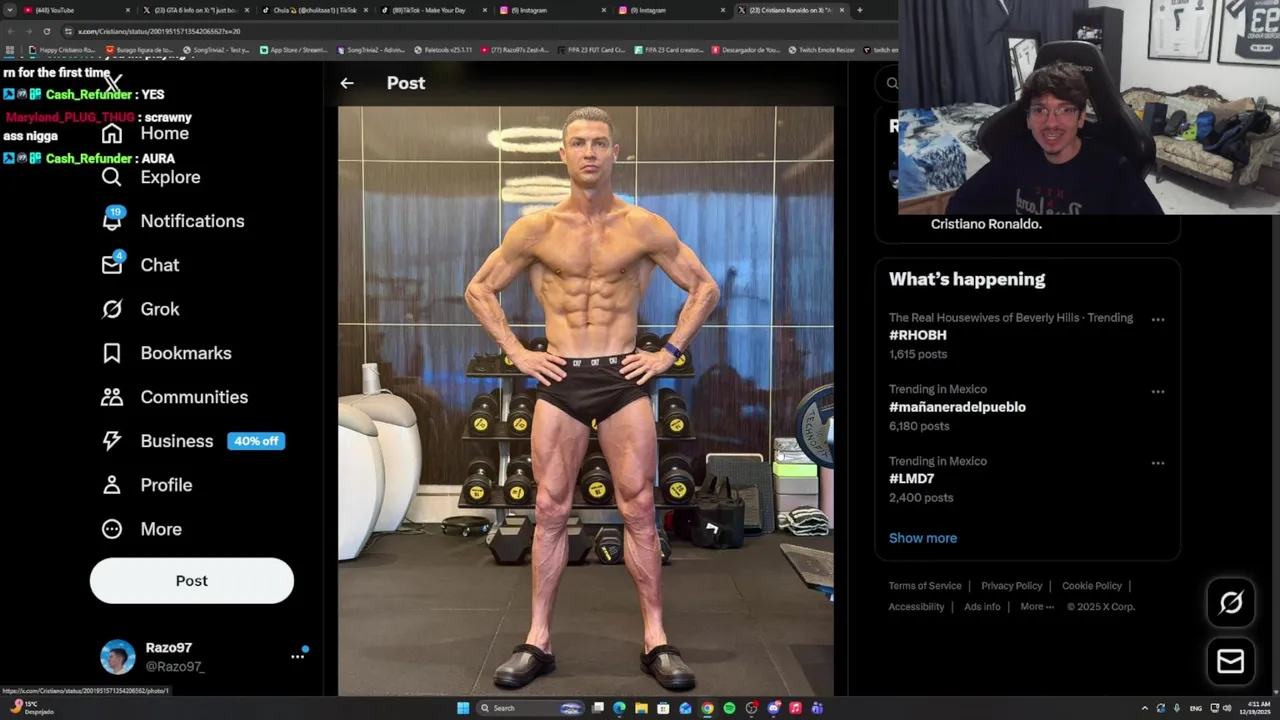Screen dimensions: 1280x720
Task: Open Home from the X sidebar
Action: 145,133
